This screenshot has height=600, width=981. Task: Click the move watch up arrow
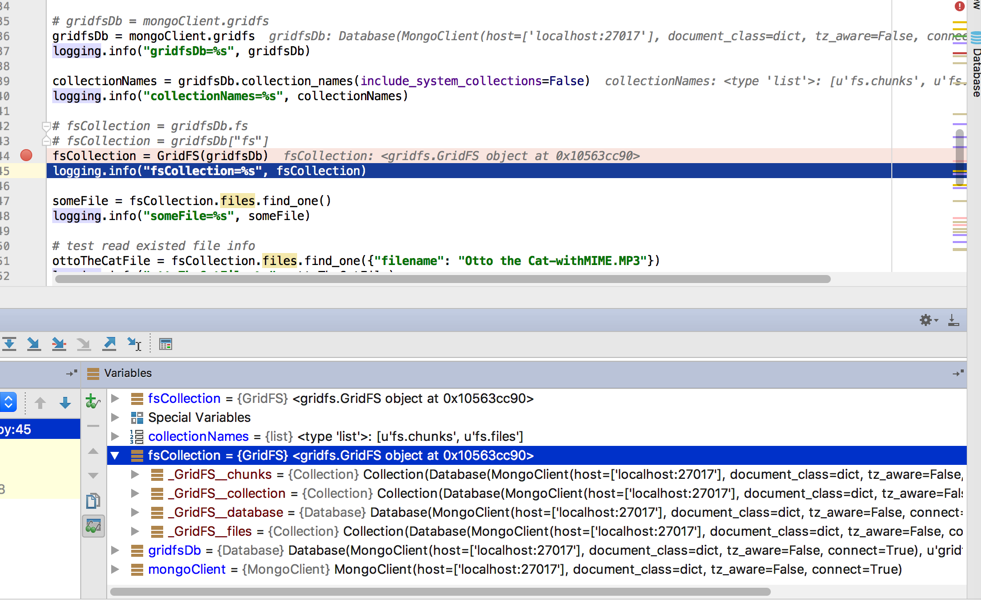point(93,451)
